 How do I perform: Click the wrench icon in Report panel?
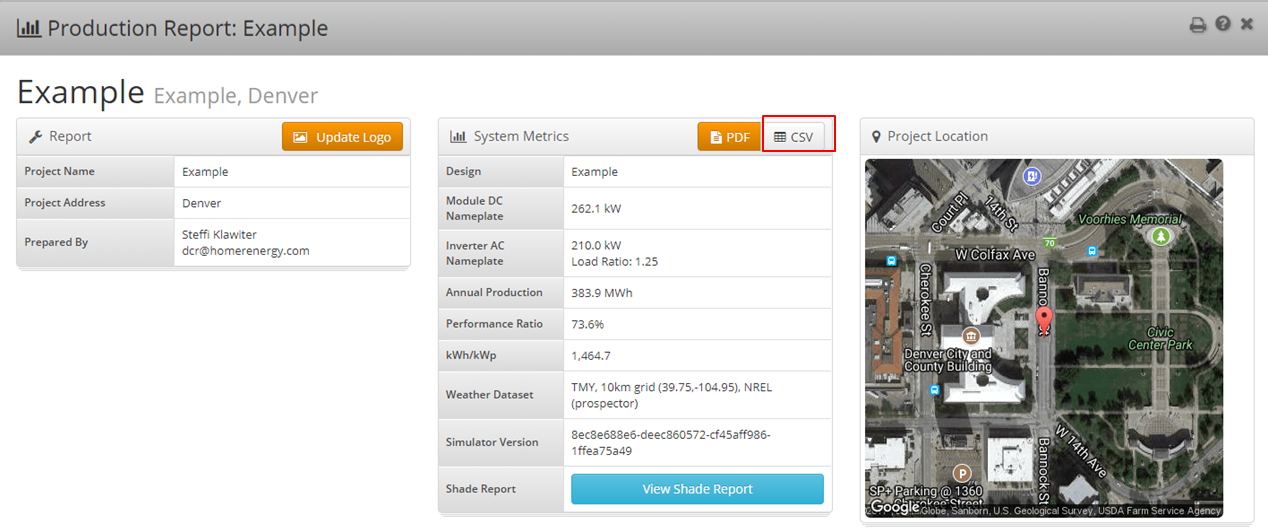(35, 137)
